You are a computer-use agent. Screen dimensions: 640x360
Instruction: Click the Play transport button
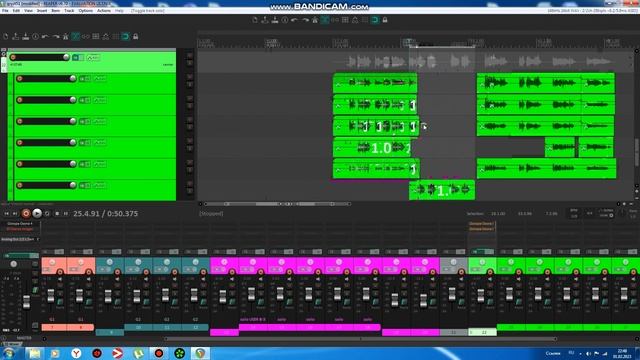(37, 213)
